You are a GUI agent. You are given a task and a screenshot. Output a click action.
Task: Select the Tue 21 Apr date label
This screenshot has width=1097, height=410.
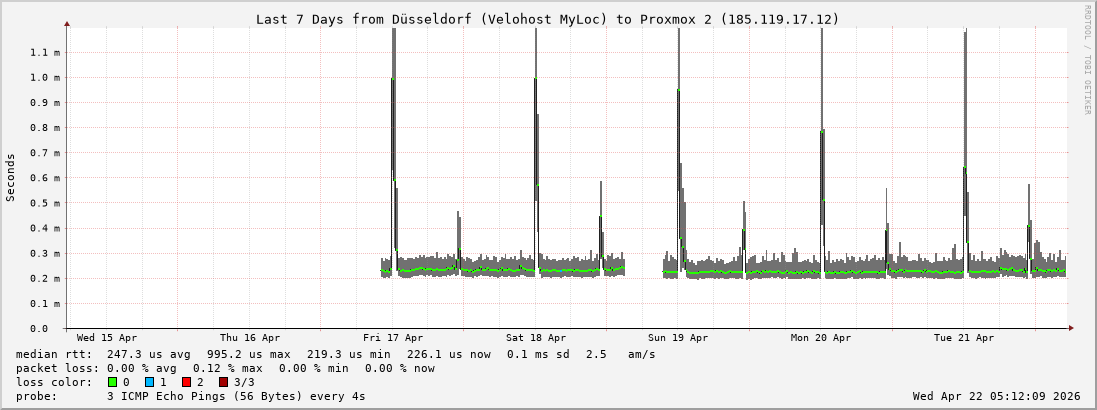coord(964,338)
